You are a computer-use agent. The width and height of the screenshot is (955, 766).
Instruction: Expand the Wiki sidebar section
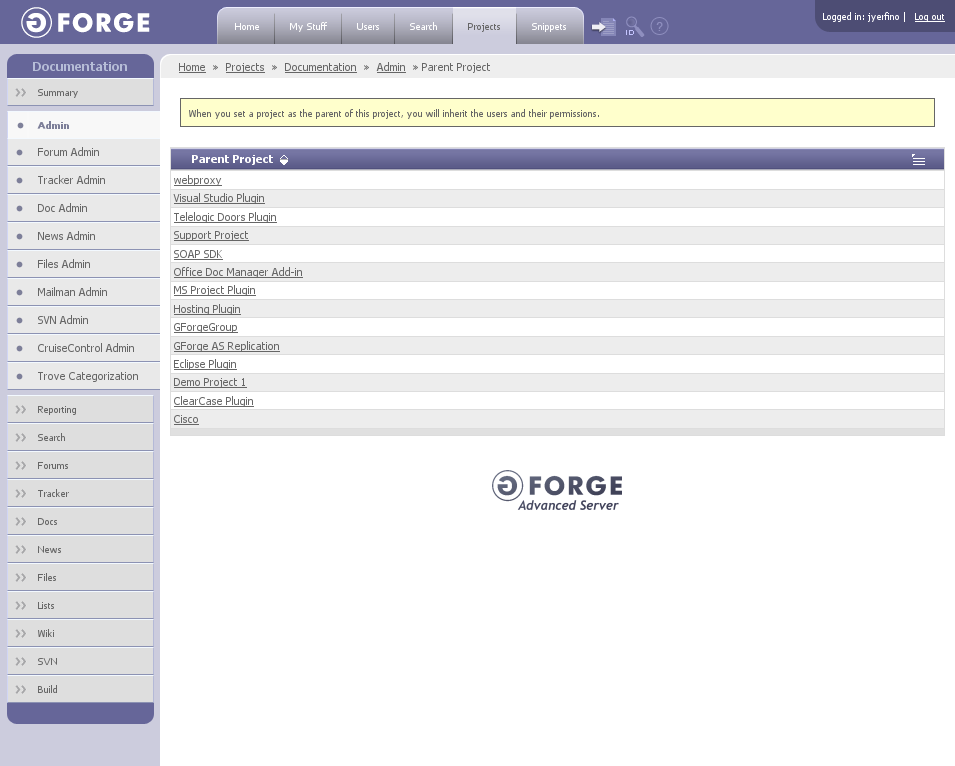point(80,634)
